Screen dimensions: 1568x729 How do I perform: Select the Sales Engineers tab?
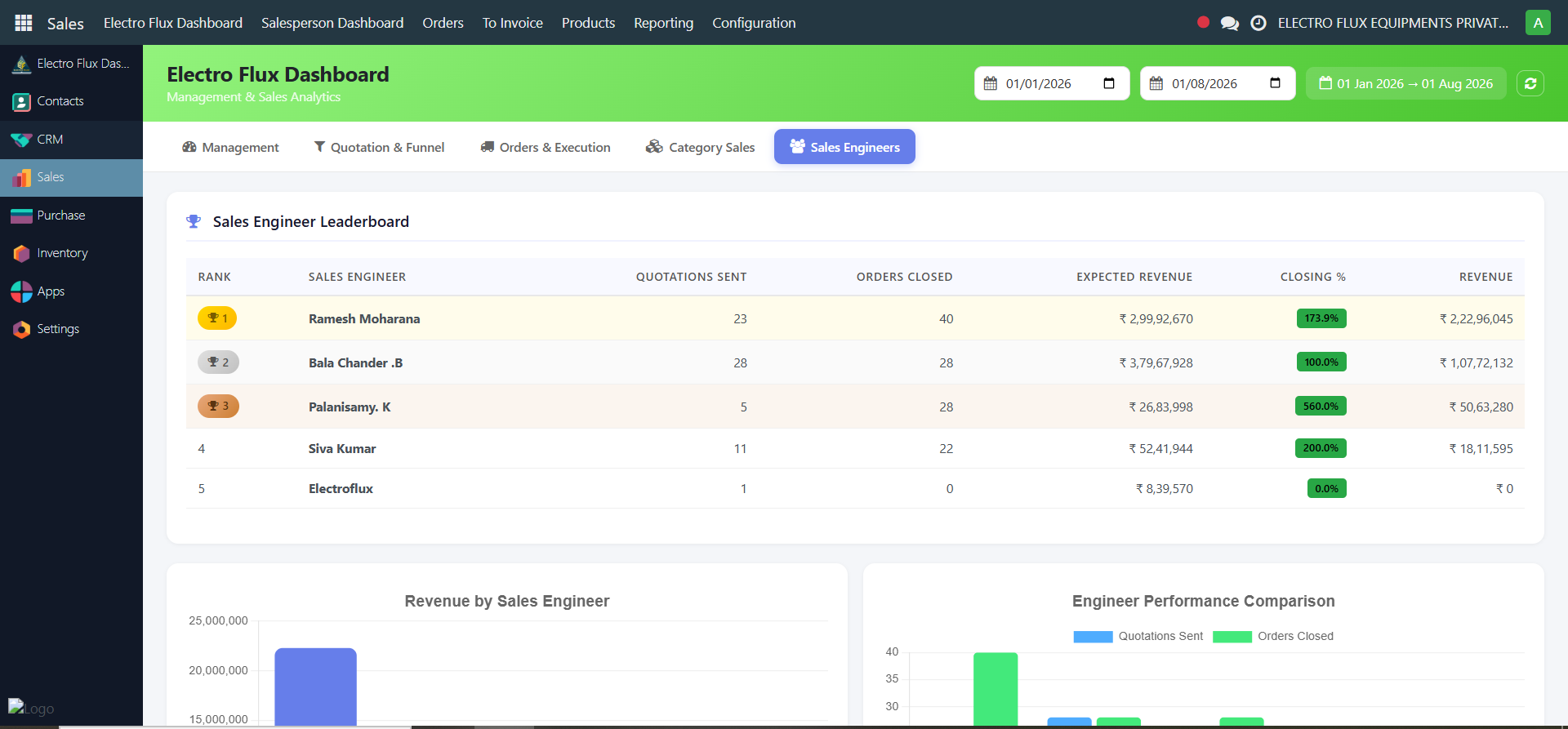coord(844,147)
